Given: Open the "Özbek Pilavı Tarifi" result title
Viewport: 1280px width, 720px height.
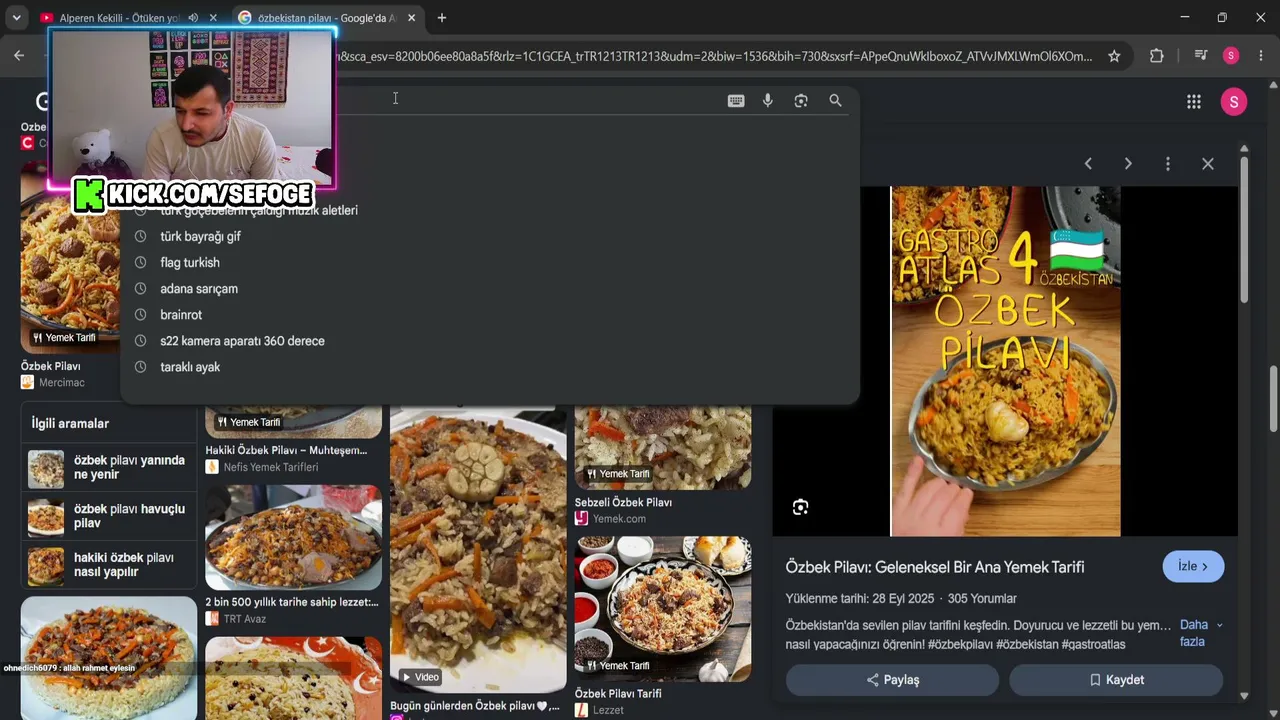Looking at the screenshot, I should (618, 693).
